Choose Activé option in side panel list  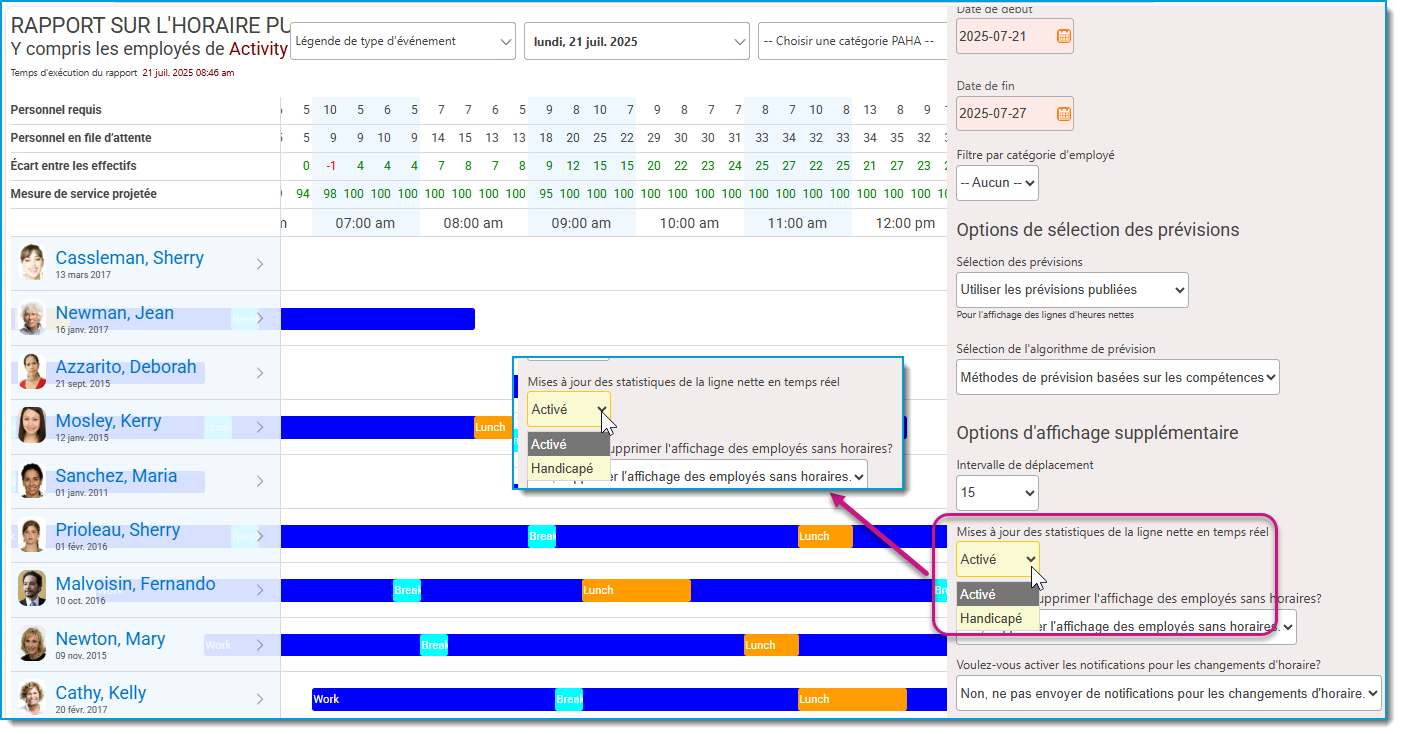(x=997, y=594)
